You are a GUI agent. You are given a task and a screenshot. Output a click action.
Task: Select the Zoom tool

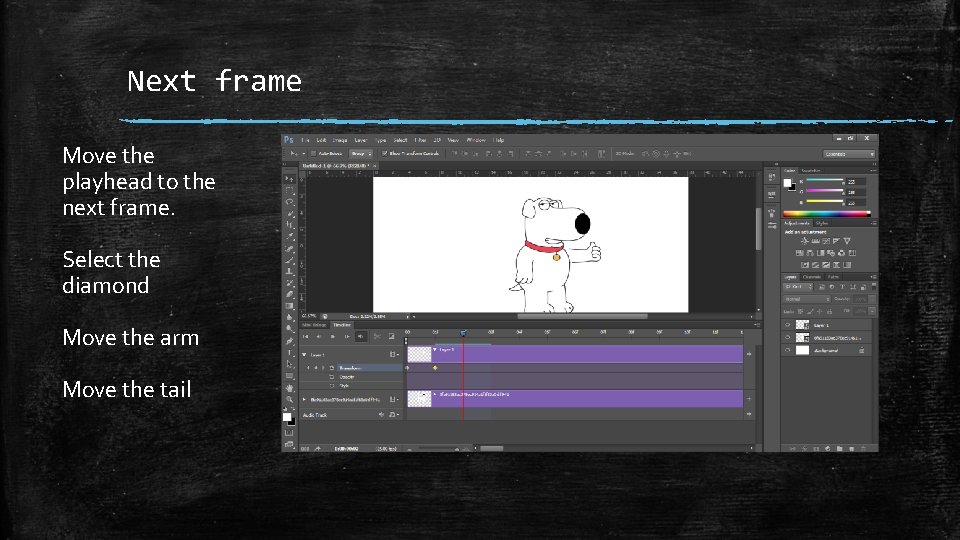point(290,399)
